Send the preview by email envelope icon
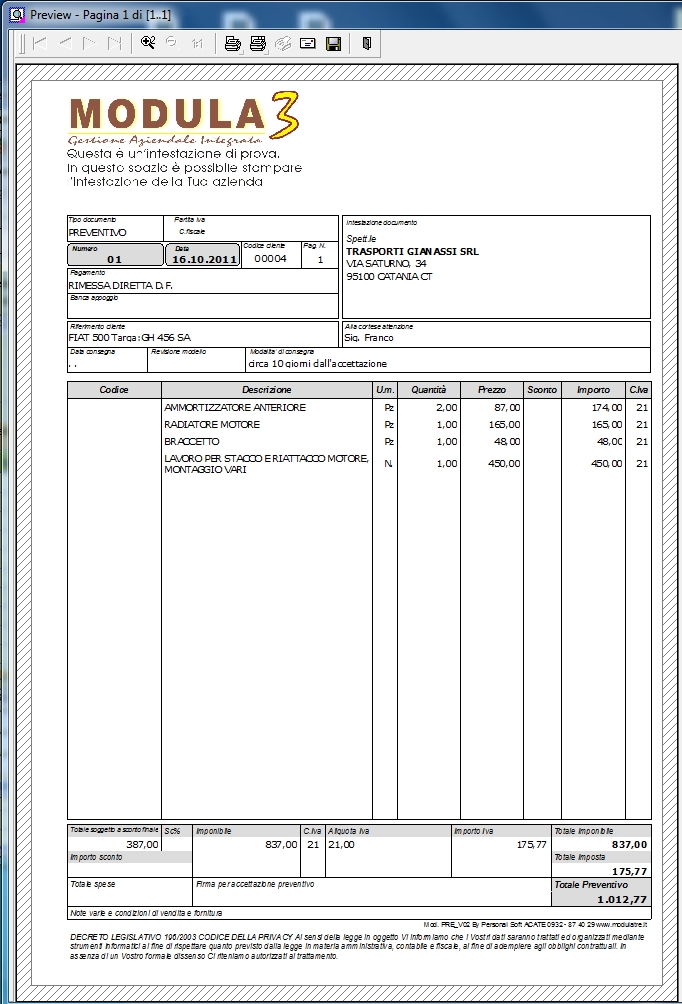Viewport: 682px width, 1004px height. coord(308,44)
